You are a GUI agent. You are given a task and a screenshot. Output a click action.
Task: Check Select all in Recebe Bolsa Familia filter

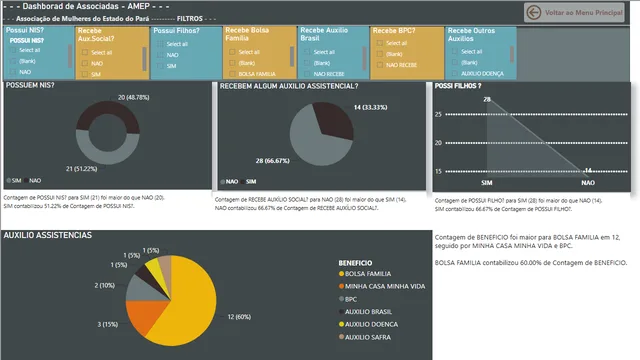232,52
